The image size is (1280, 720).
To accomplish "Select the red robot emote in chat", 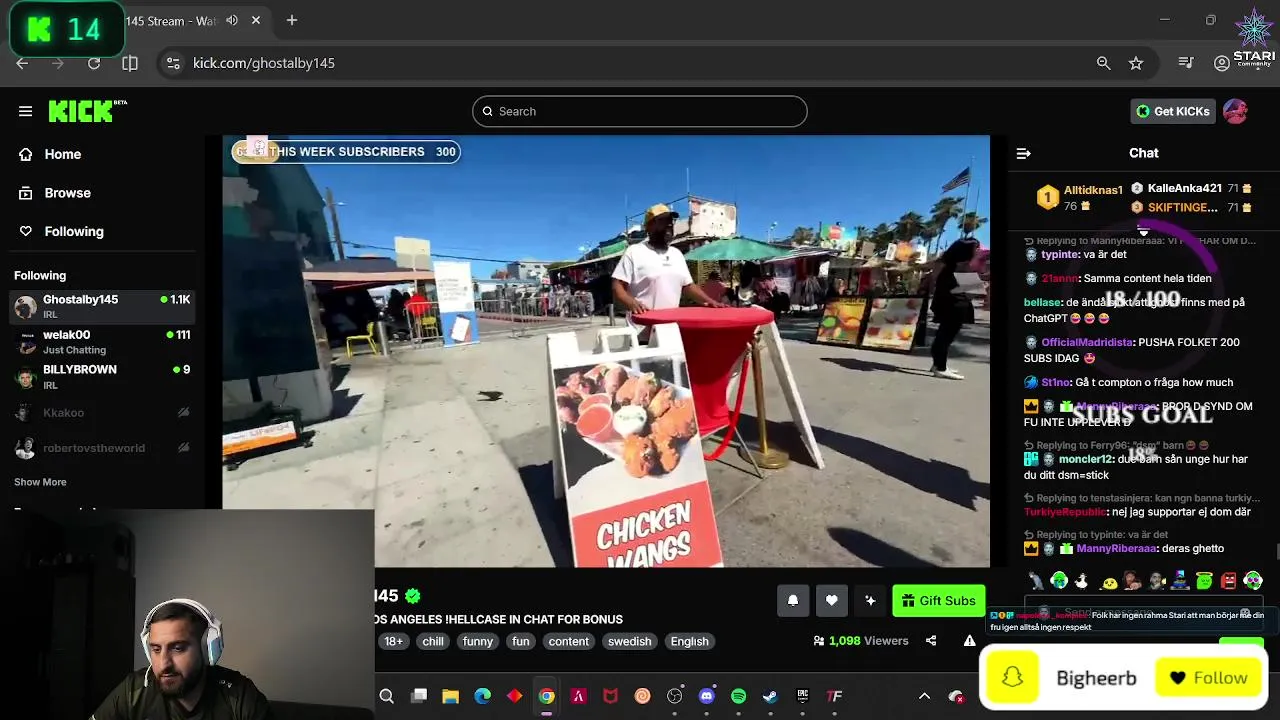I will pyautogui.click(x=1229, y=581).
